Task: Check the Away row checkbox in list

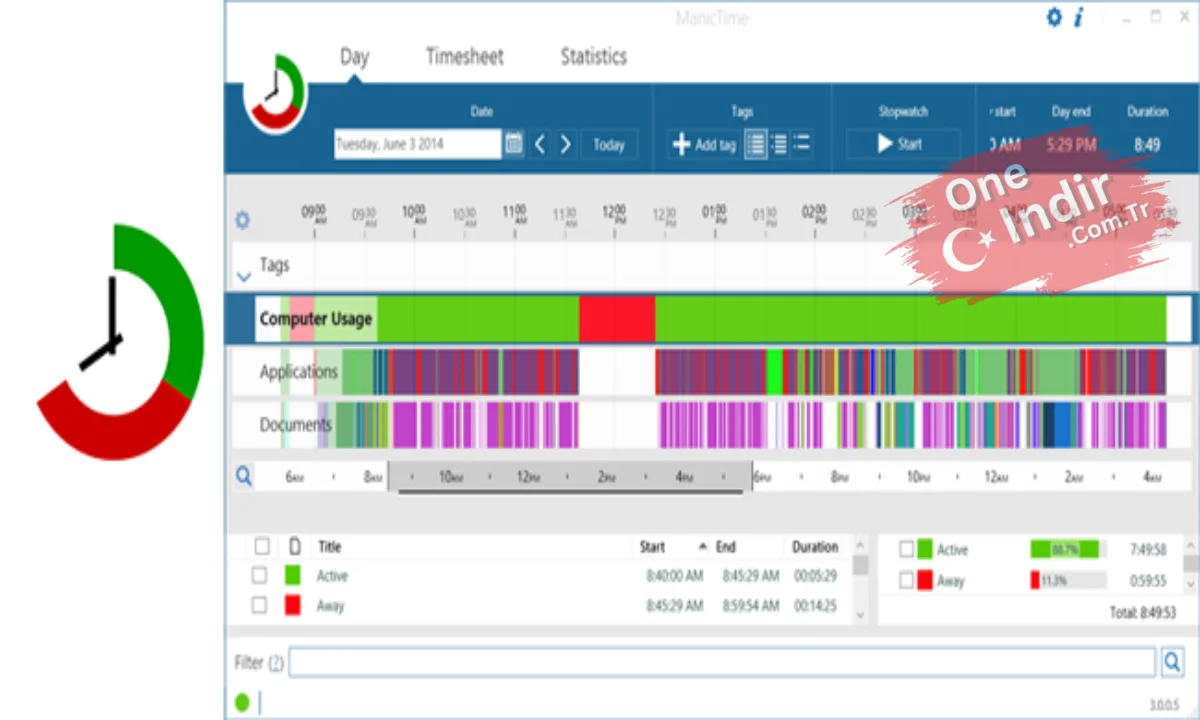Action: point(259,604)
